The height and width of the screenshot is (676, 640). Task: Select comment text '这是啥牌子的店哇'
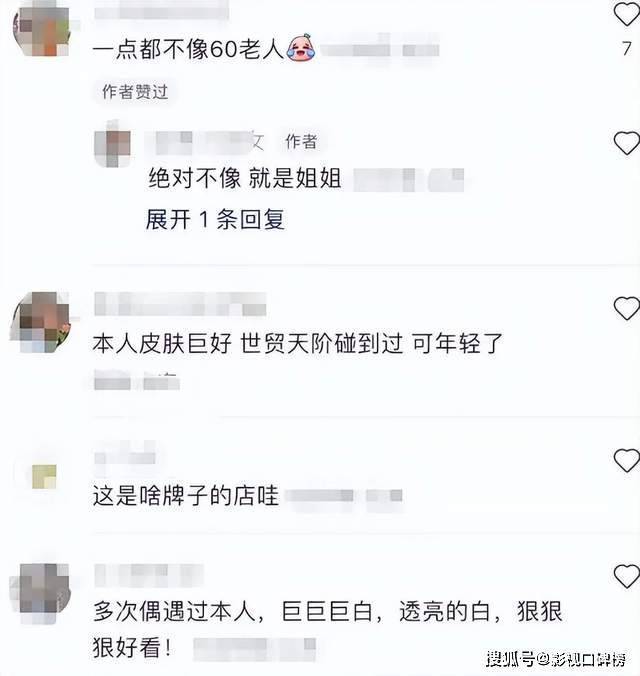pyautogui.click(x=186, y=495)
